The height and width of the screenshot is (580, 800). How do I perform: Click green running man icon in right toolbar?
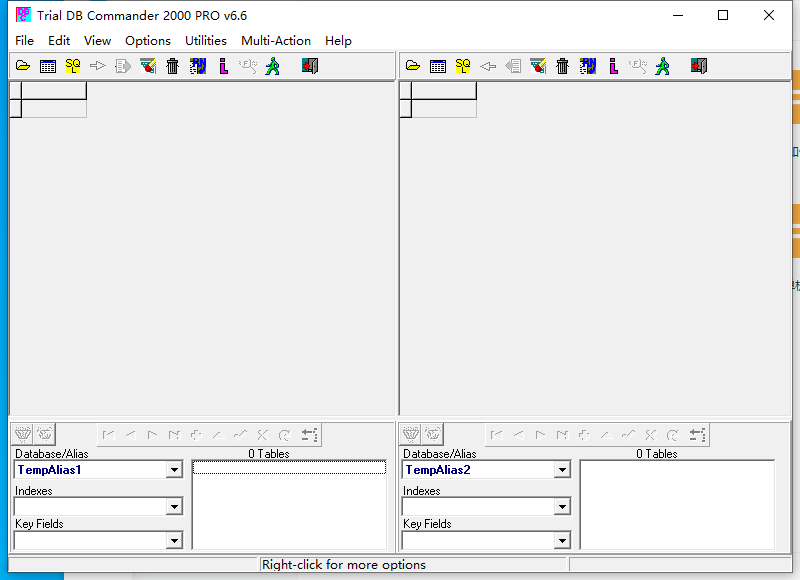662,66
